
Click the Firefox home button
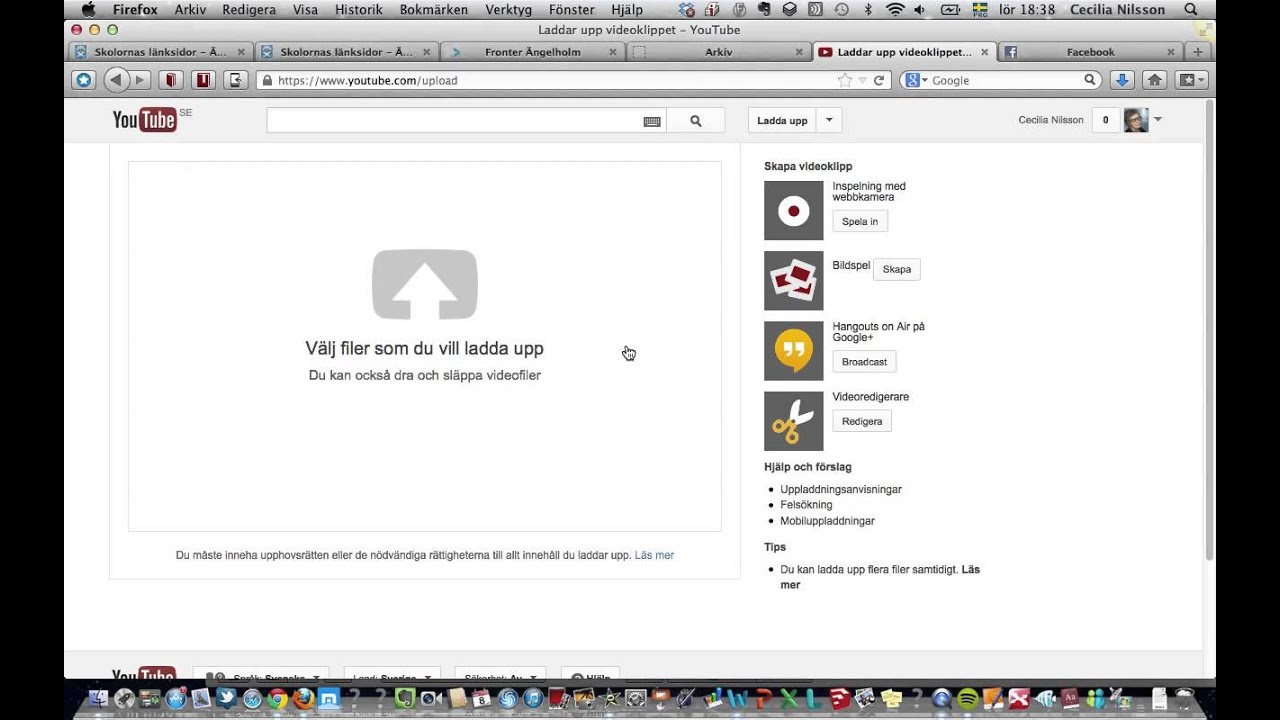pos(1154,80)
